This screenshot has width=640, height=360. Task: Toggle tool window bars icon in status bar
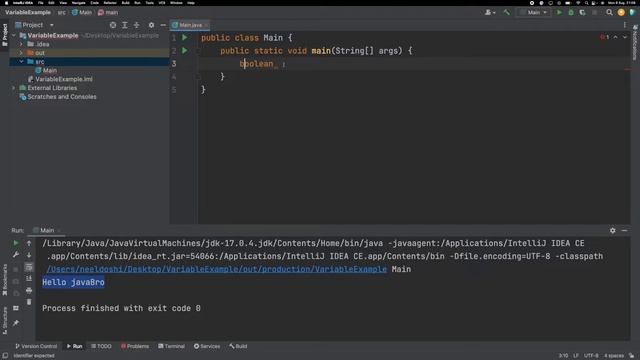pyautogui.click(x=5, y=356)
